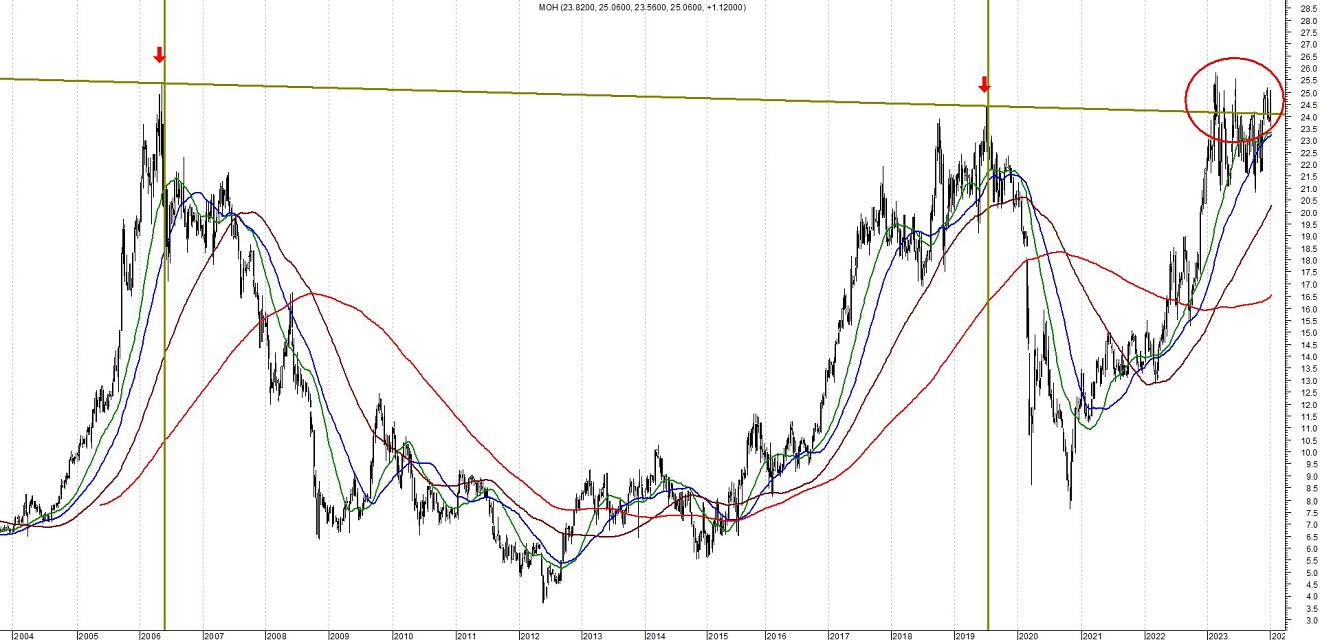
Task: Click the 2004 year label on the time axis
Action: [x=23, y=635]
